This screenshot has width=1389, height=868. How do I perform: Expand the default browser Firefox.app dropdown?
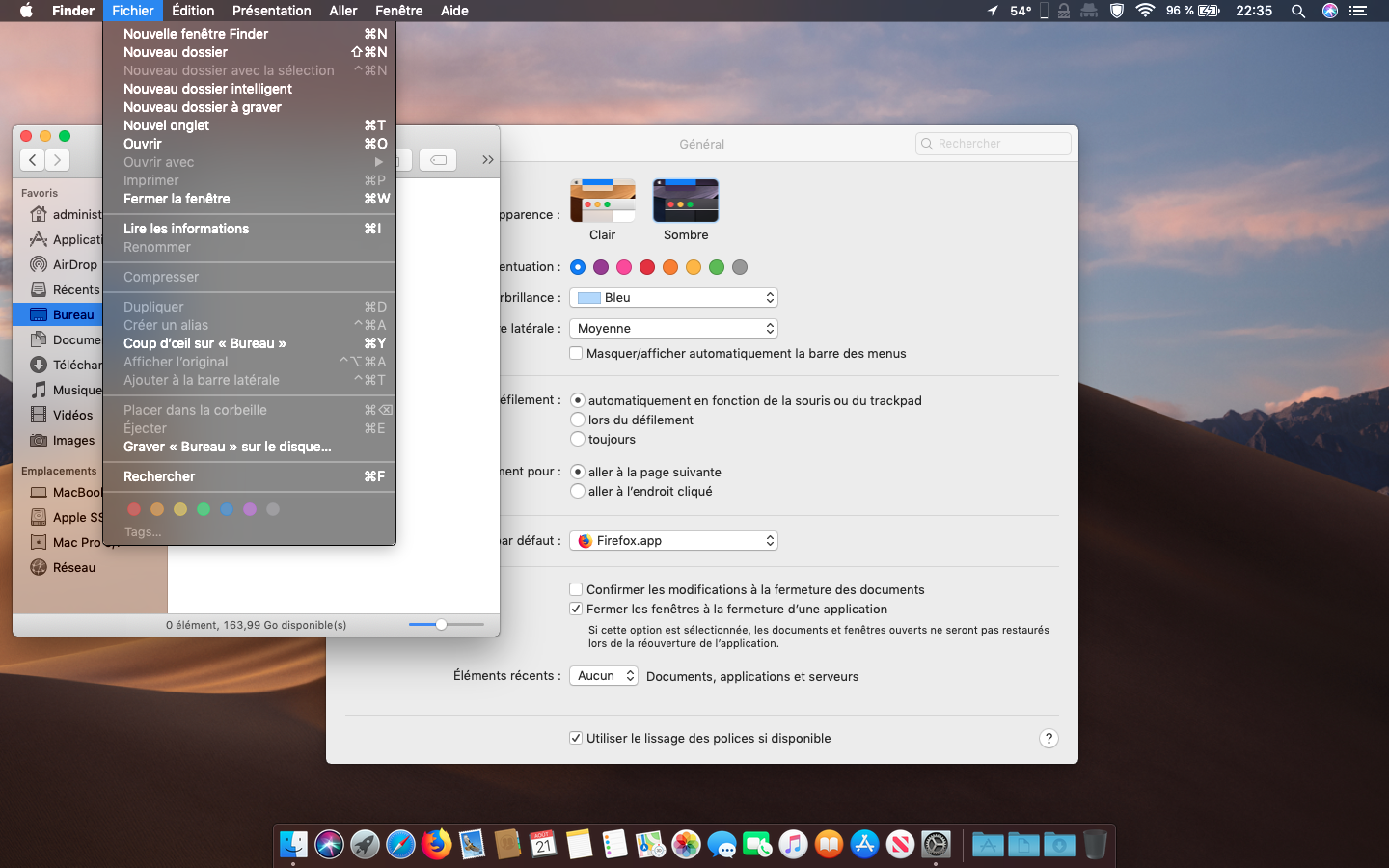click(x=673, y=541)
